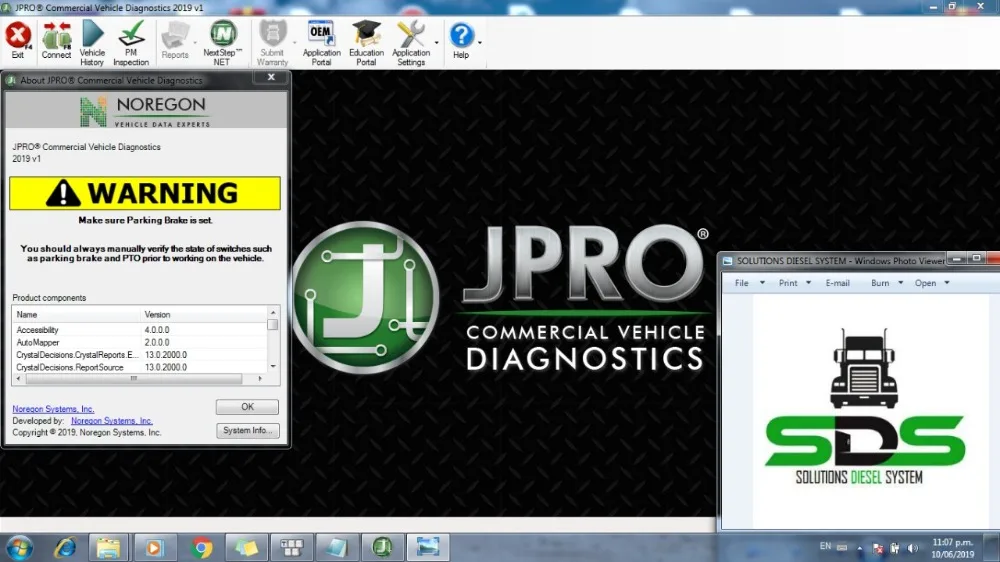Click the vertical scrollbar thumb in components list
Viewport: 1000px width, 562px height.
point(273,325)
